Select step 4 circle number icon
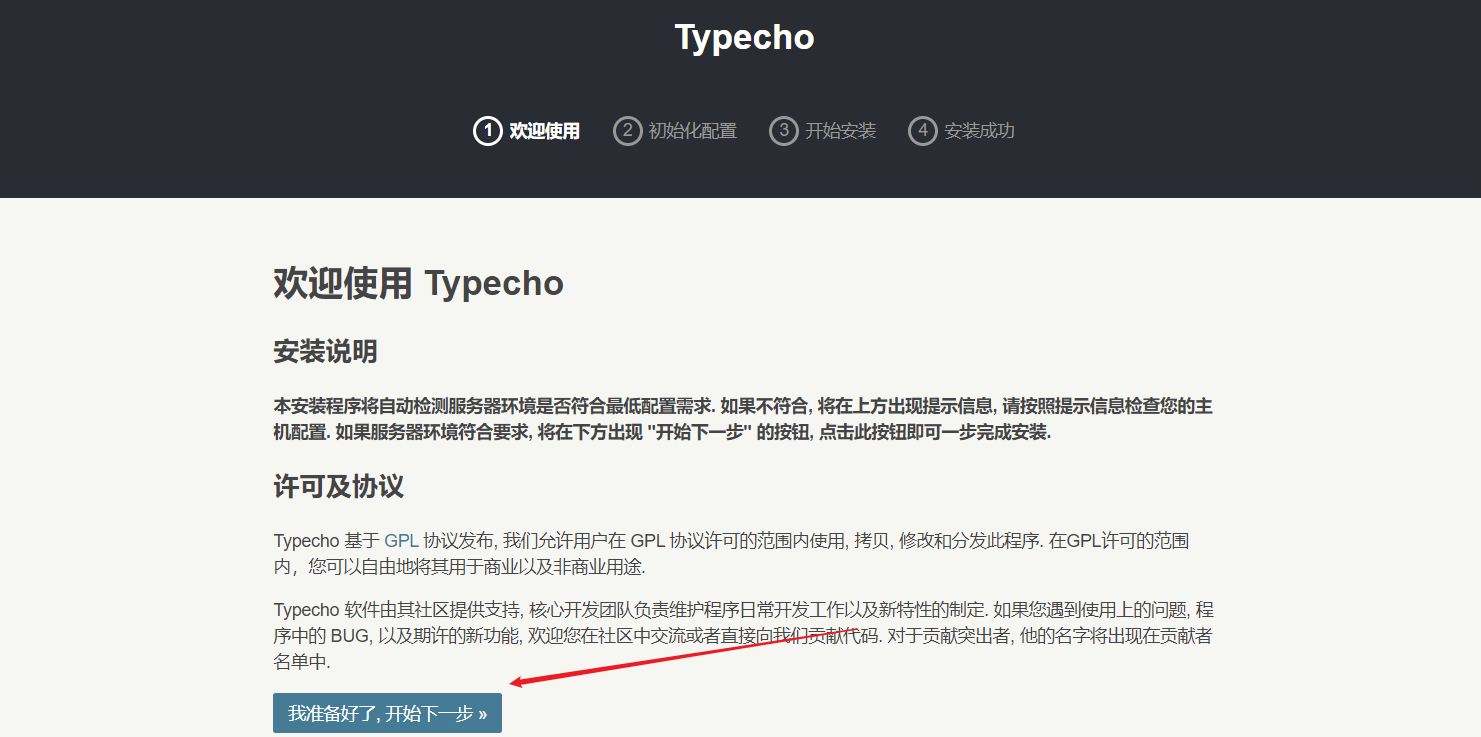Screen dimensions: 1481x737 pos(922,131)
